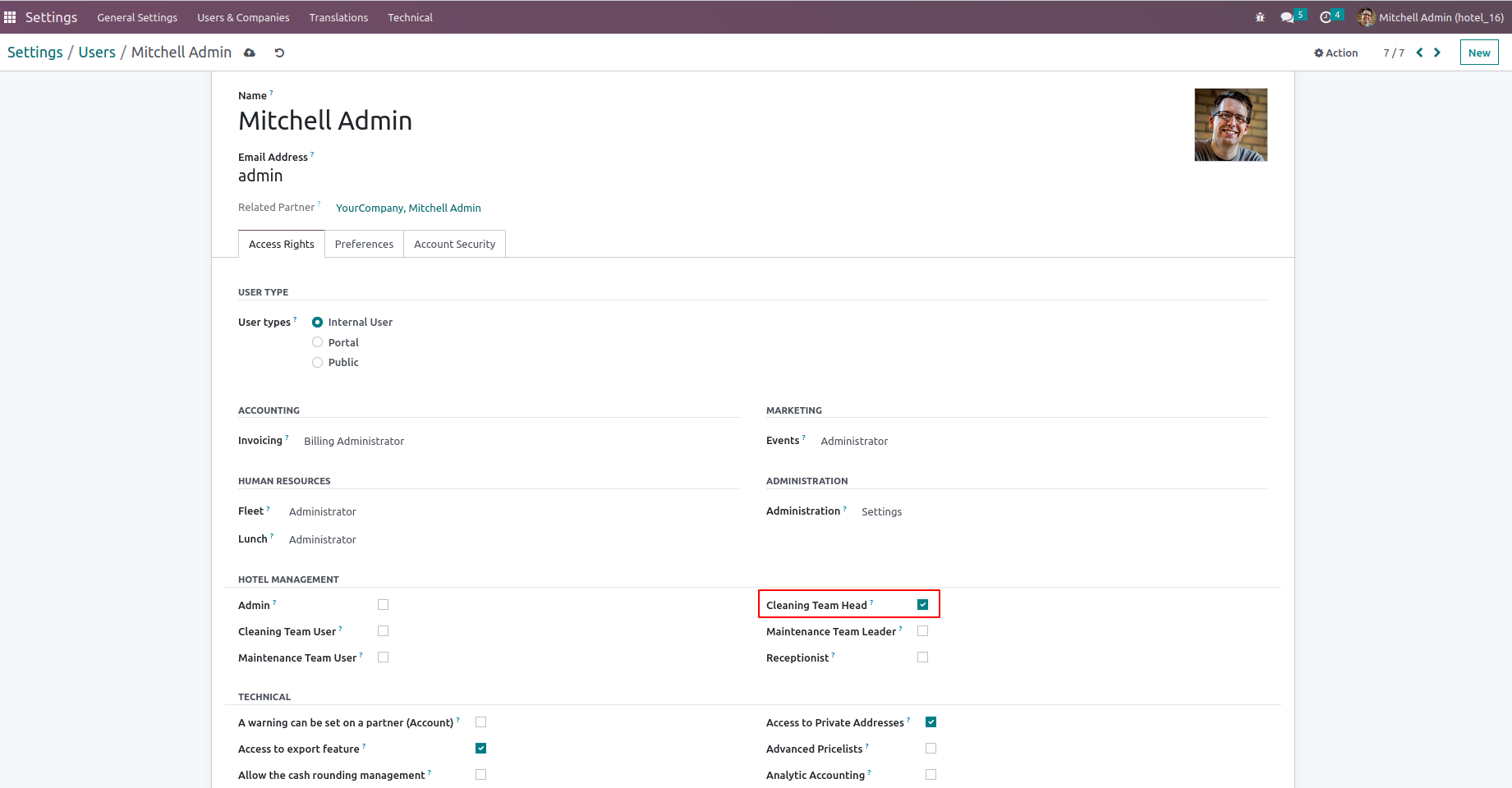Go to next record arrow

pos(1437,53)
